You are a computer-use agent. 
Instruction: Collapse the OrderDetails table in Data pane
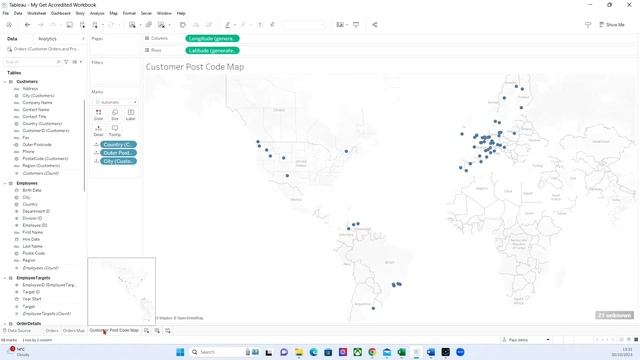5,324
